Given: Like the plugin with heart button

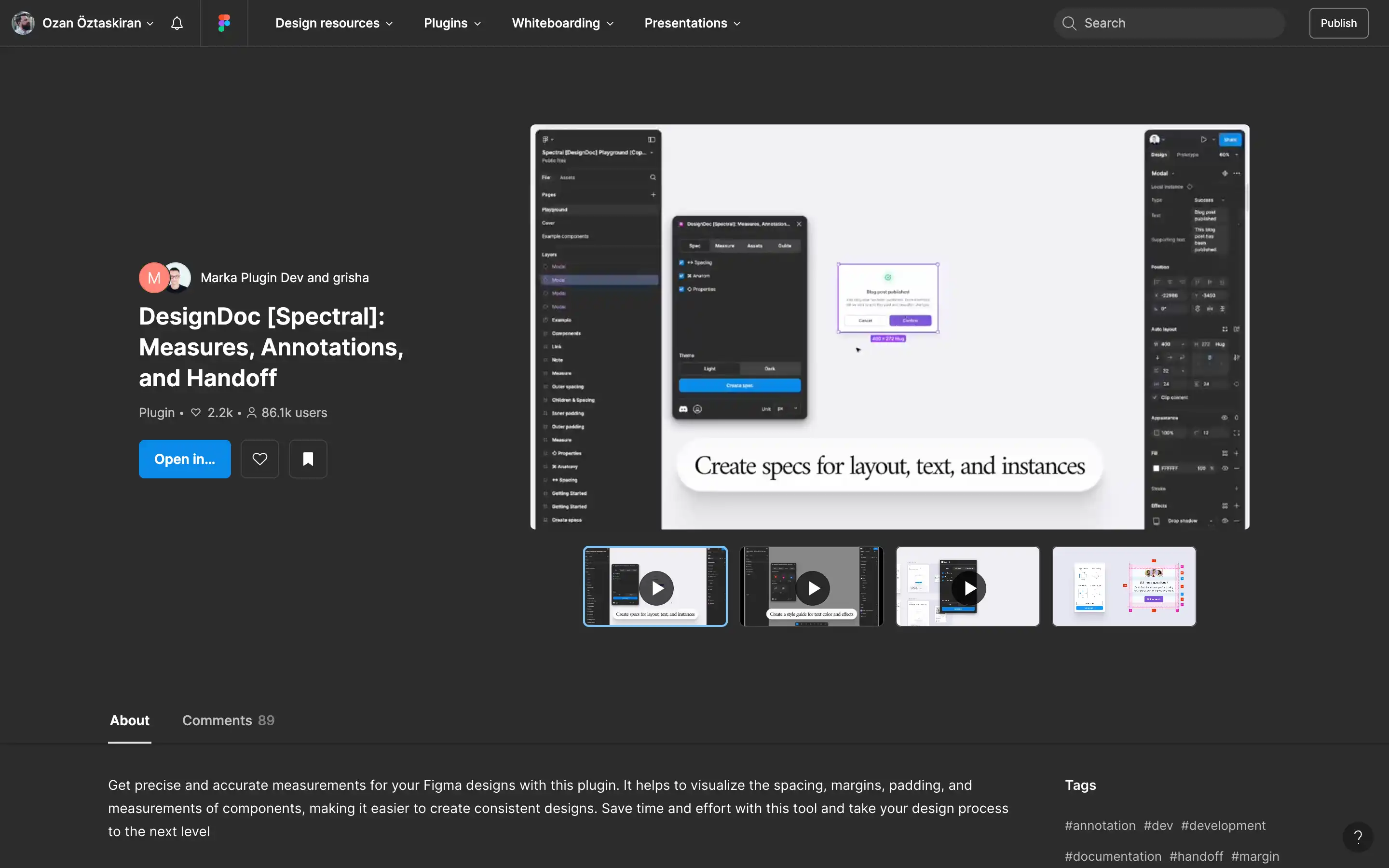Looking at the screenshot, I should pyautogui.click(x=260, y=459).
